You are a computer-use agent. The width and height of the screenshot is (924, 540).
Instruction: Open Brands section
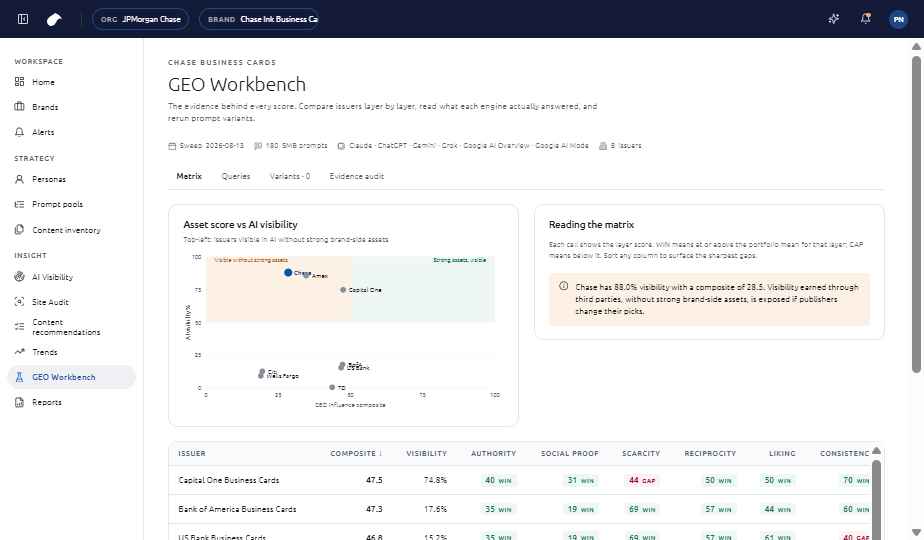45,107
